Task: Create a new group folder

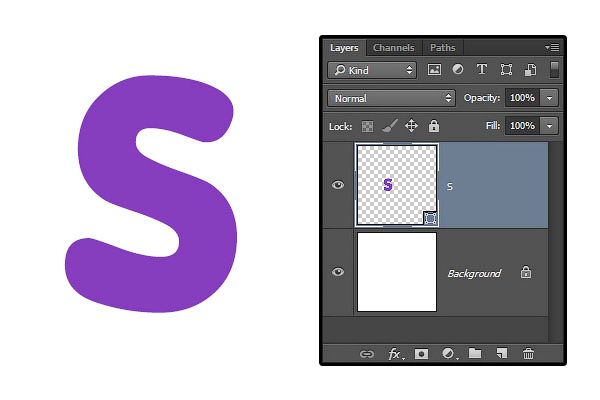Action: click(x=475, y=353)
